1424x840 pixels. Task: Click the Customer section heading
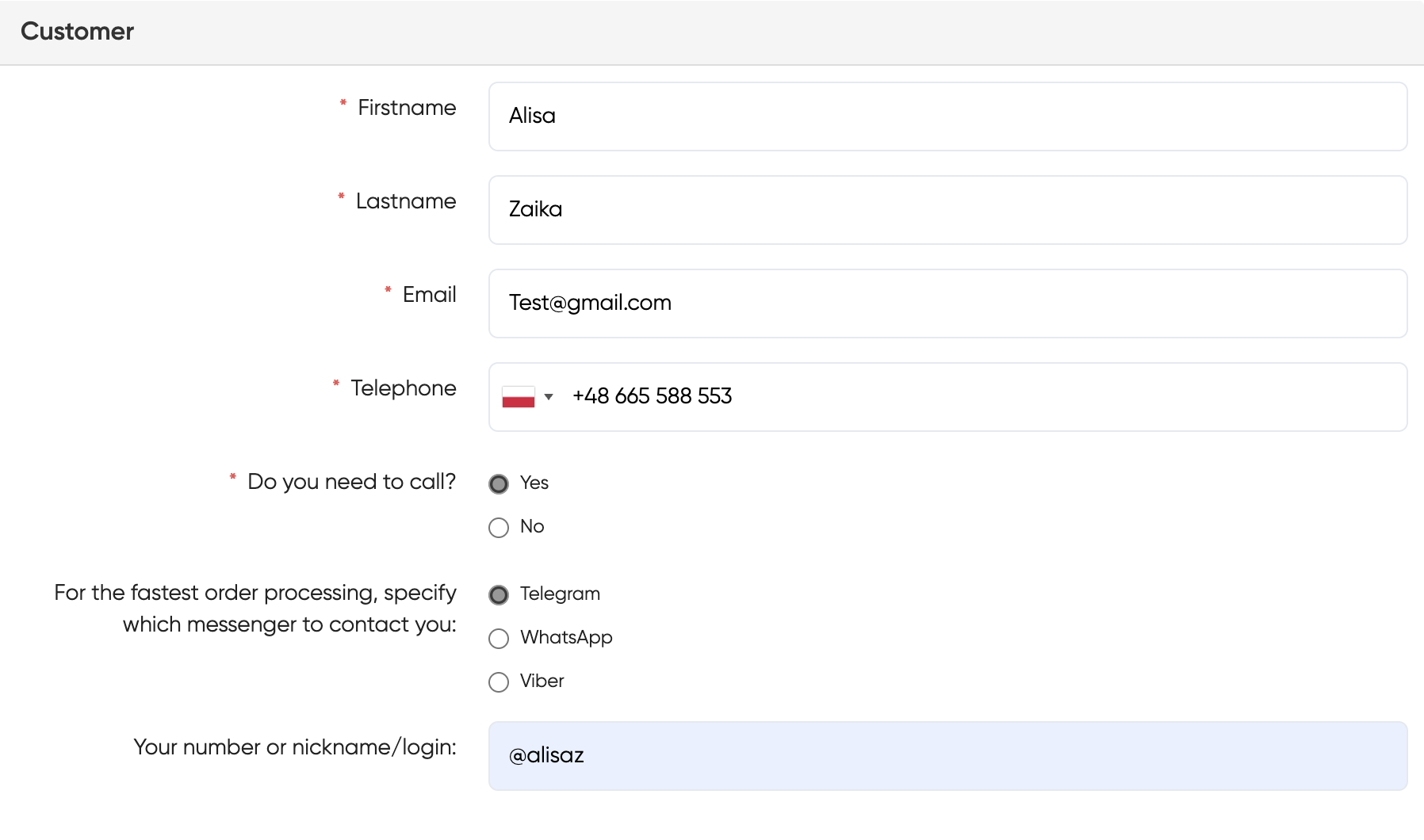pyautogui.click(x=77, y=32)
